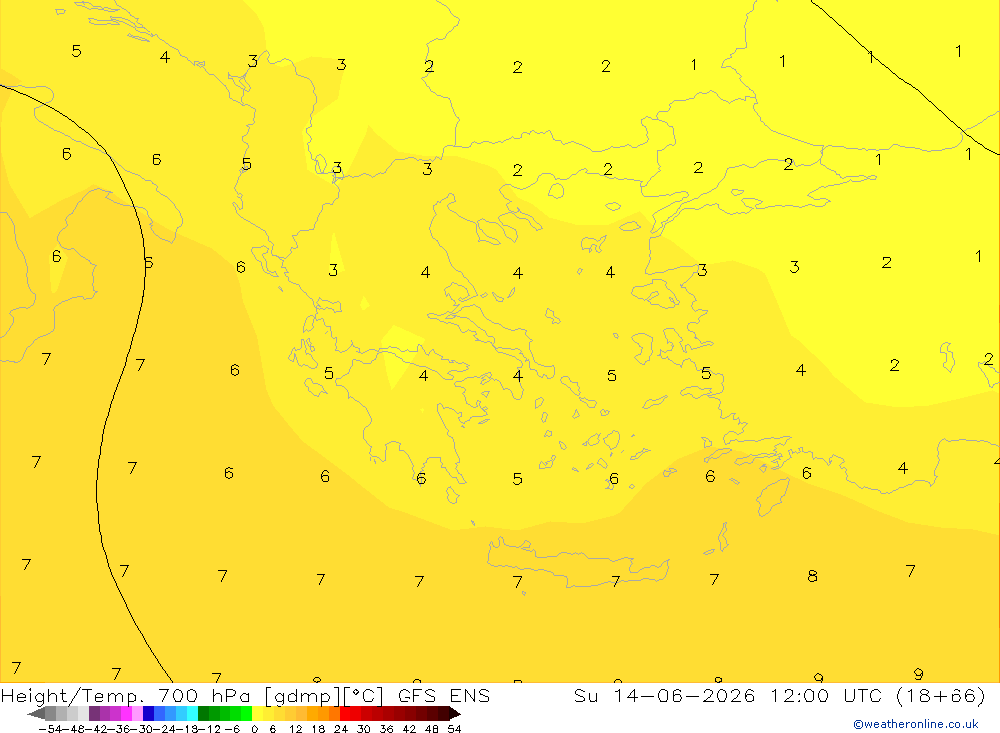Click the gray left arrow end of color scale
The image size is (1000, 733).
tap(36, 714)
